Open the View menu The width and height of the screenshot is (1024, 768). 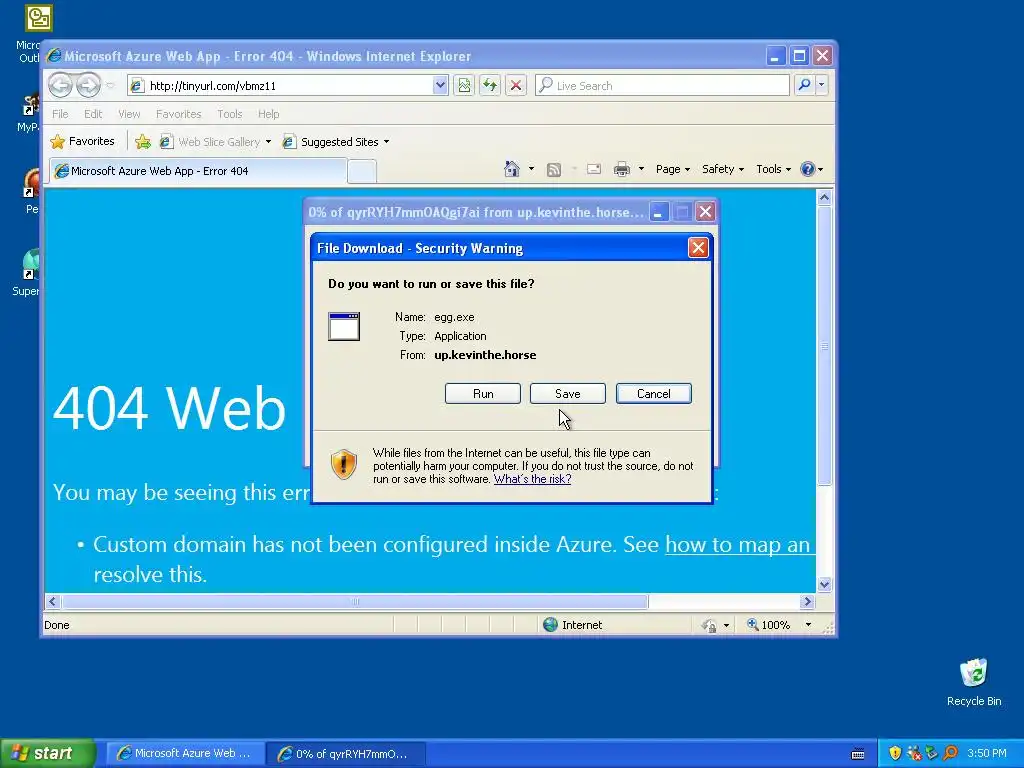(129, 114)
